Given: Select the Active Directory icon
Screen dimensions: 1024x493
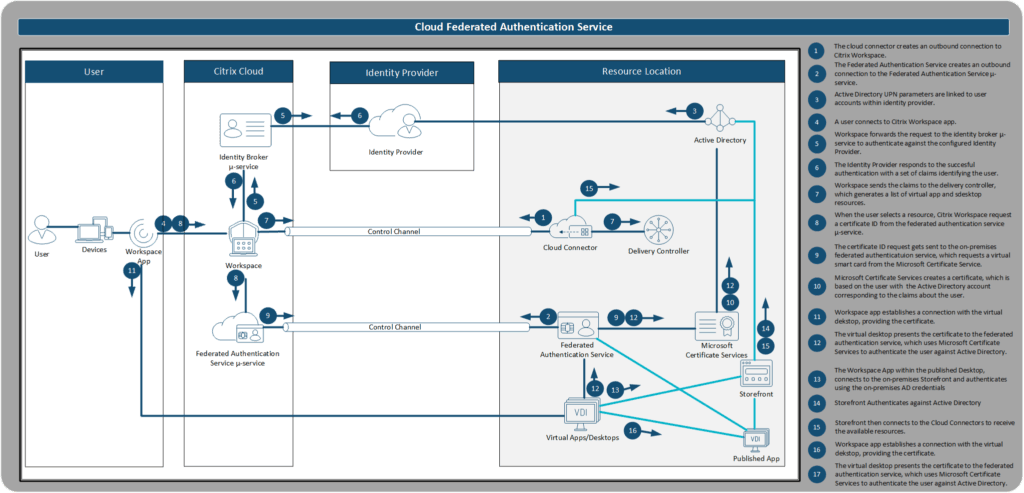Looking at the screenshot, I should (720, 119).
